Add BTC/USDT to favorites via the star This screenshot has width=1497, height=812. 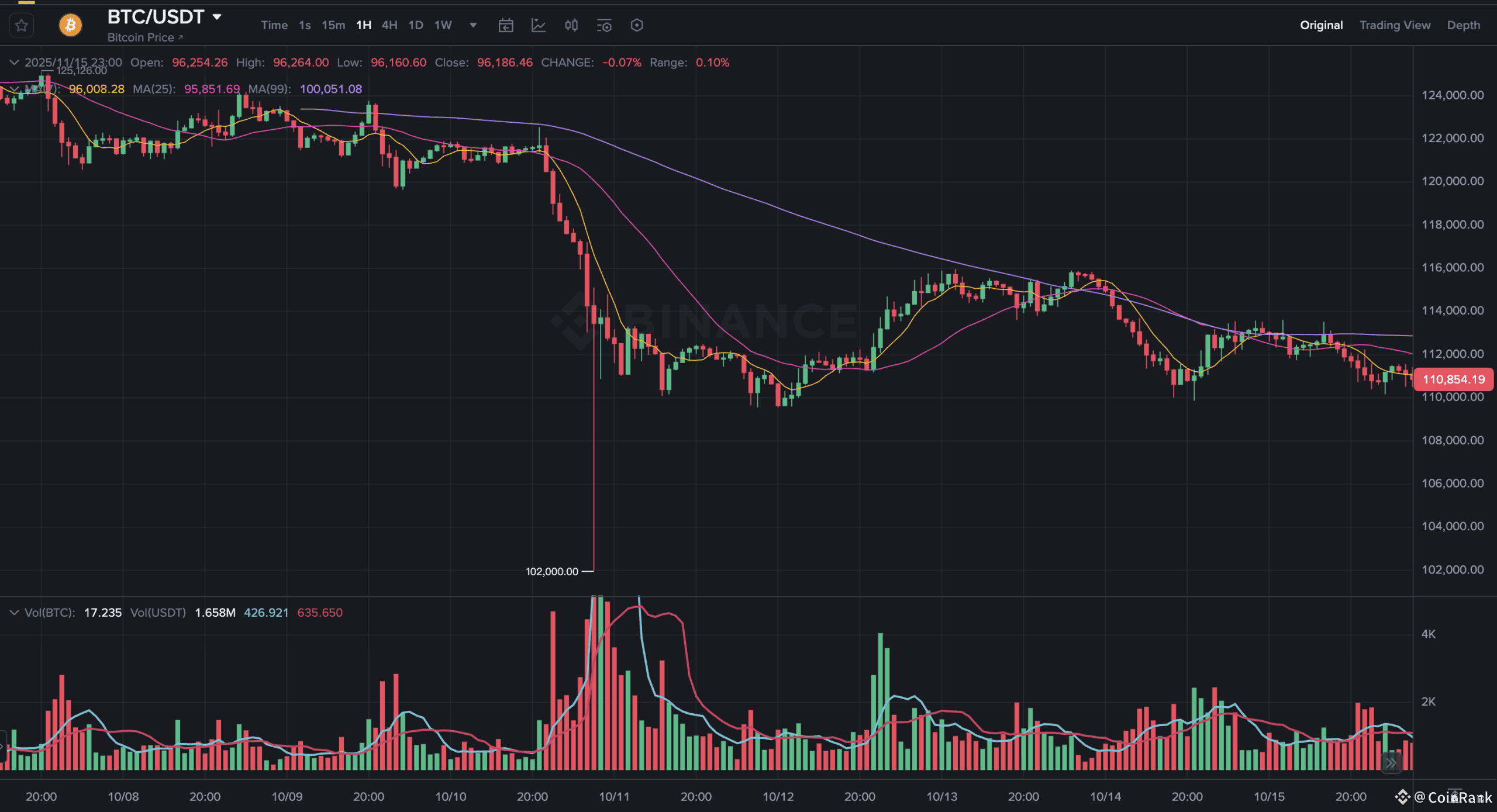pos(22,25)
